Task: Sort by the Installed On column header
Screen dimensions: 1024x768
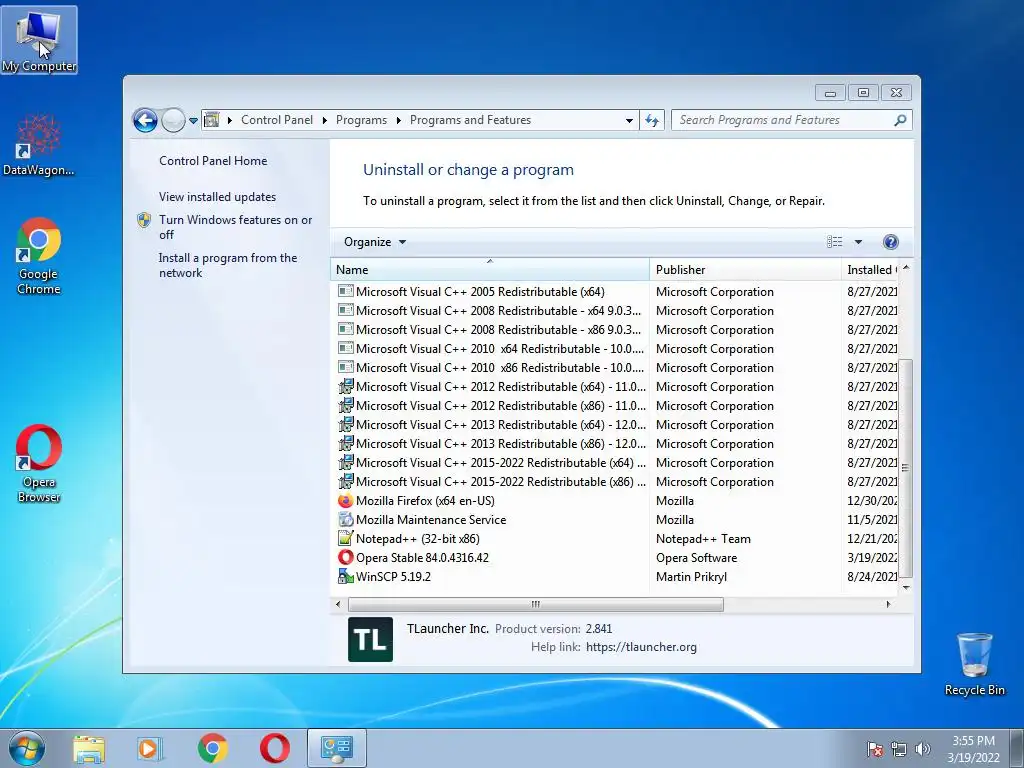Action: click(x=871, y=270)
